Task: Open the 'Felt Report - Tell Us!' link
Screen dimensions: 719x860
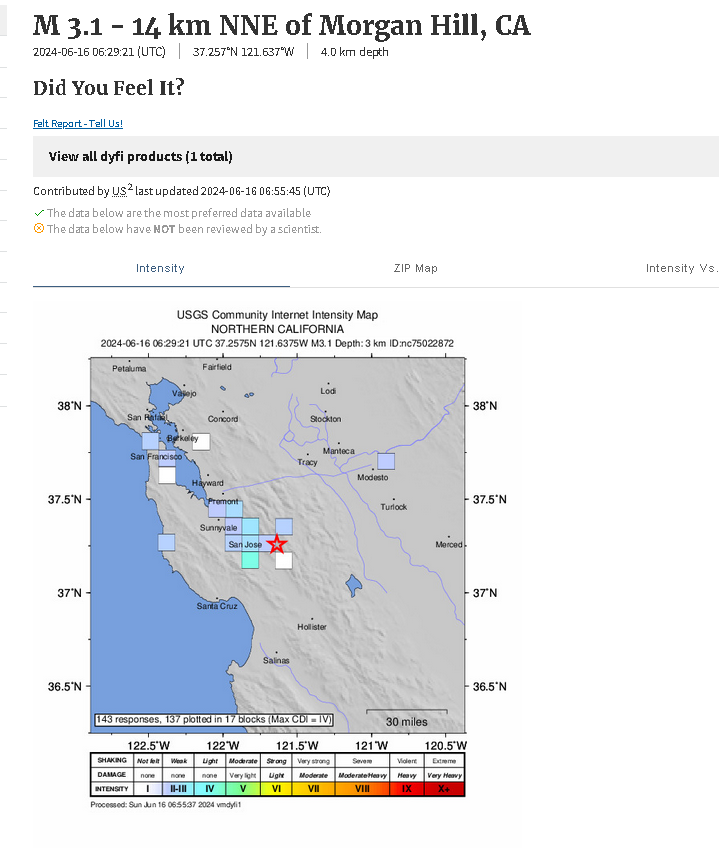Action: 78,123
